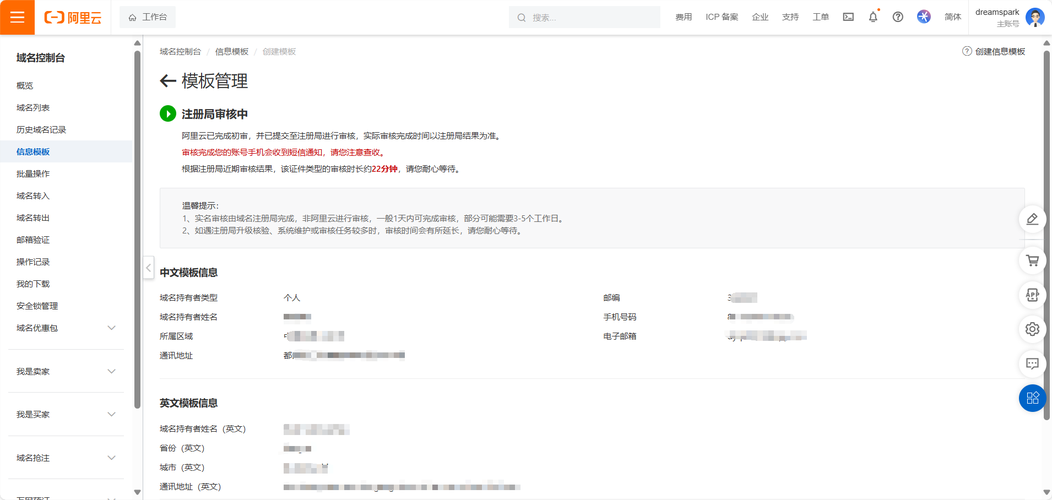Screen dimensions: 1052x500
Task: Switch language via 简体
Action: pos(953,17)
